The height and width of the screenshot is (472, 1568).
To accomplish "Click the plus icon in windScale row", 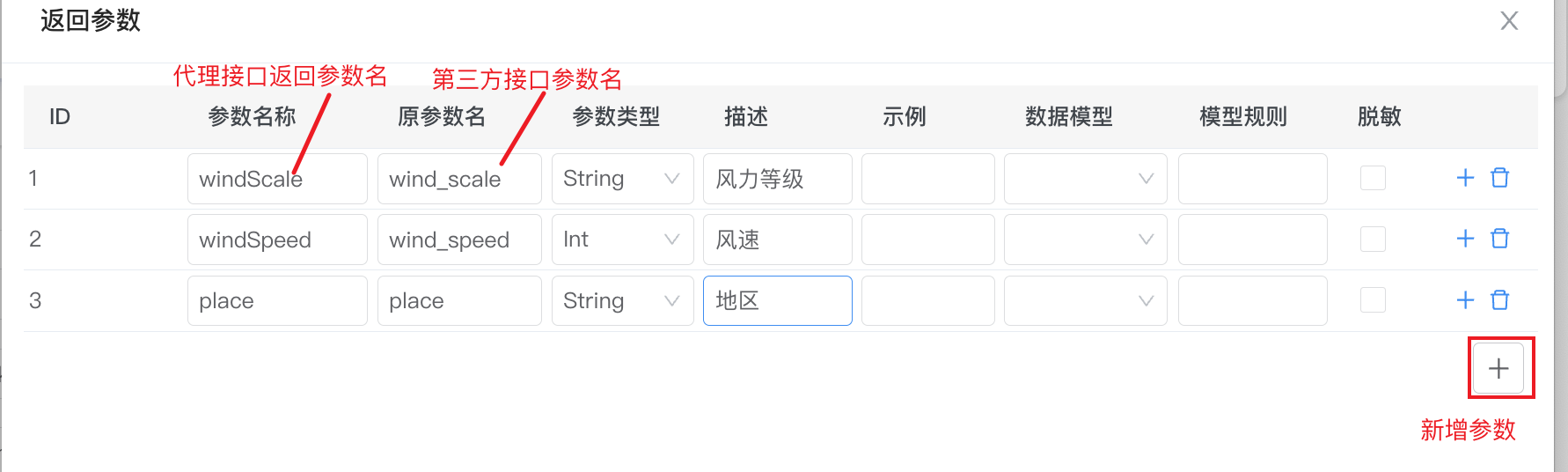I will (x=1465, y=178).
